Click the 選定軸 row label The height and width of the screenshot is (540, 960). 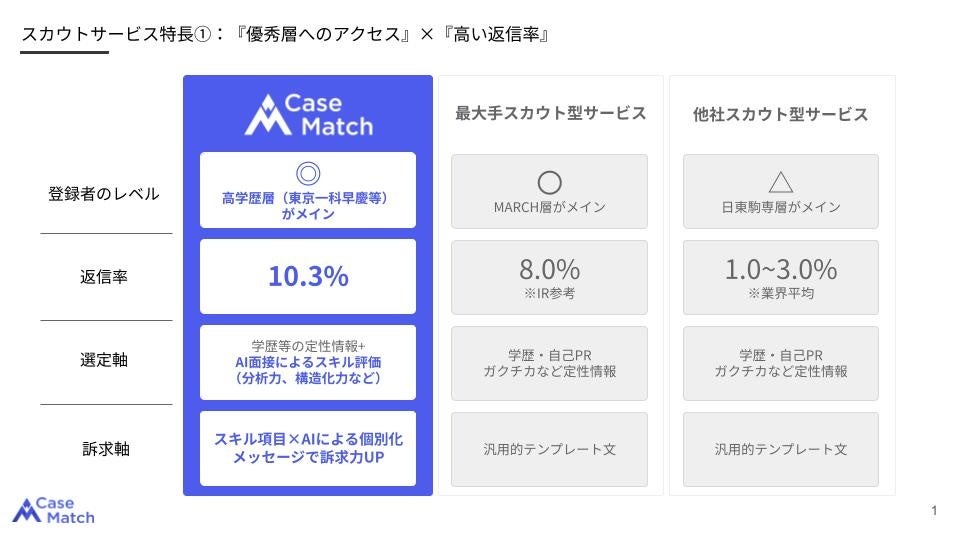(104, 360)
